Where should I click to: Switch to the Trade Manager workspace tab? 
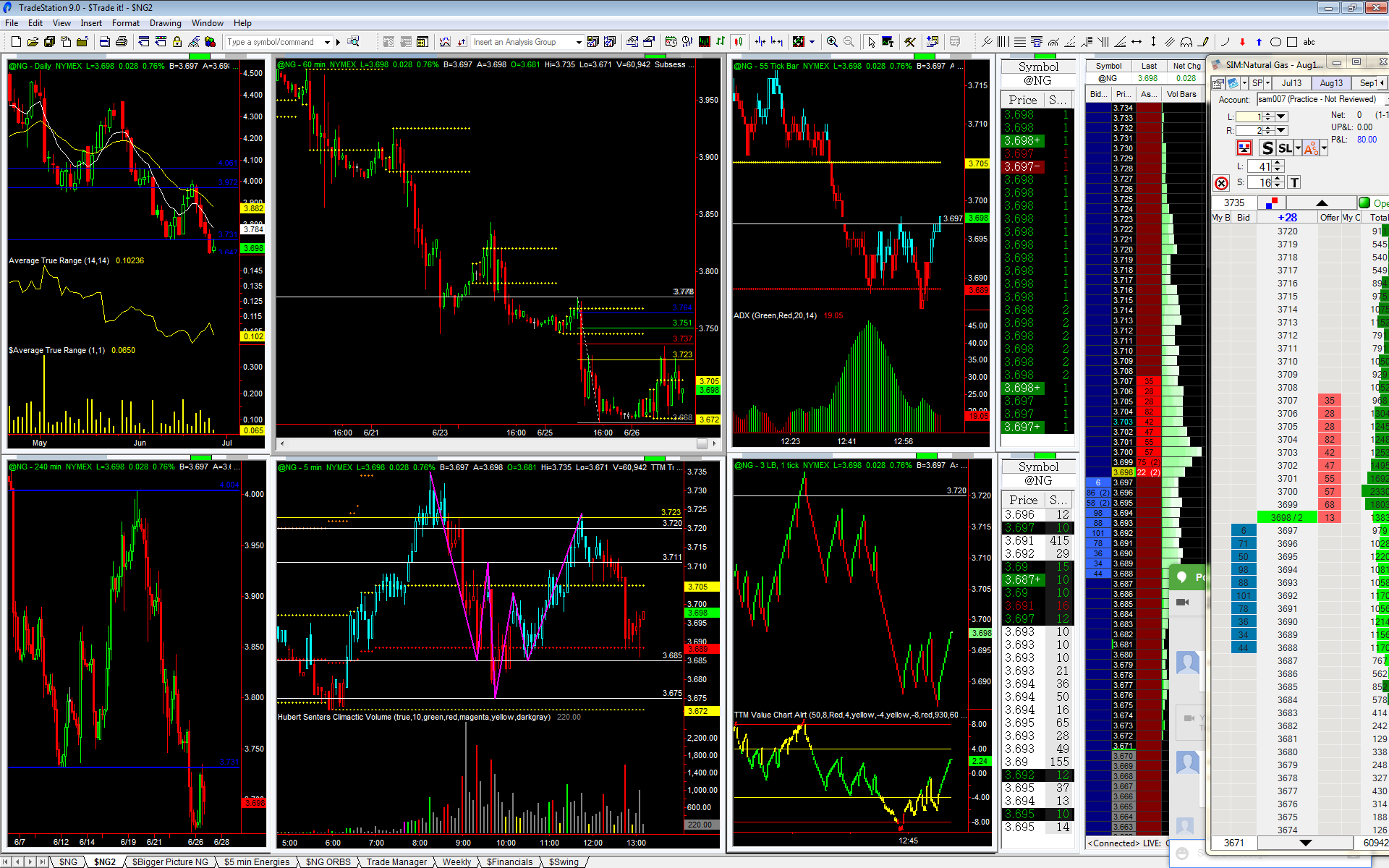click(x=396, y=861)
